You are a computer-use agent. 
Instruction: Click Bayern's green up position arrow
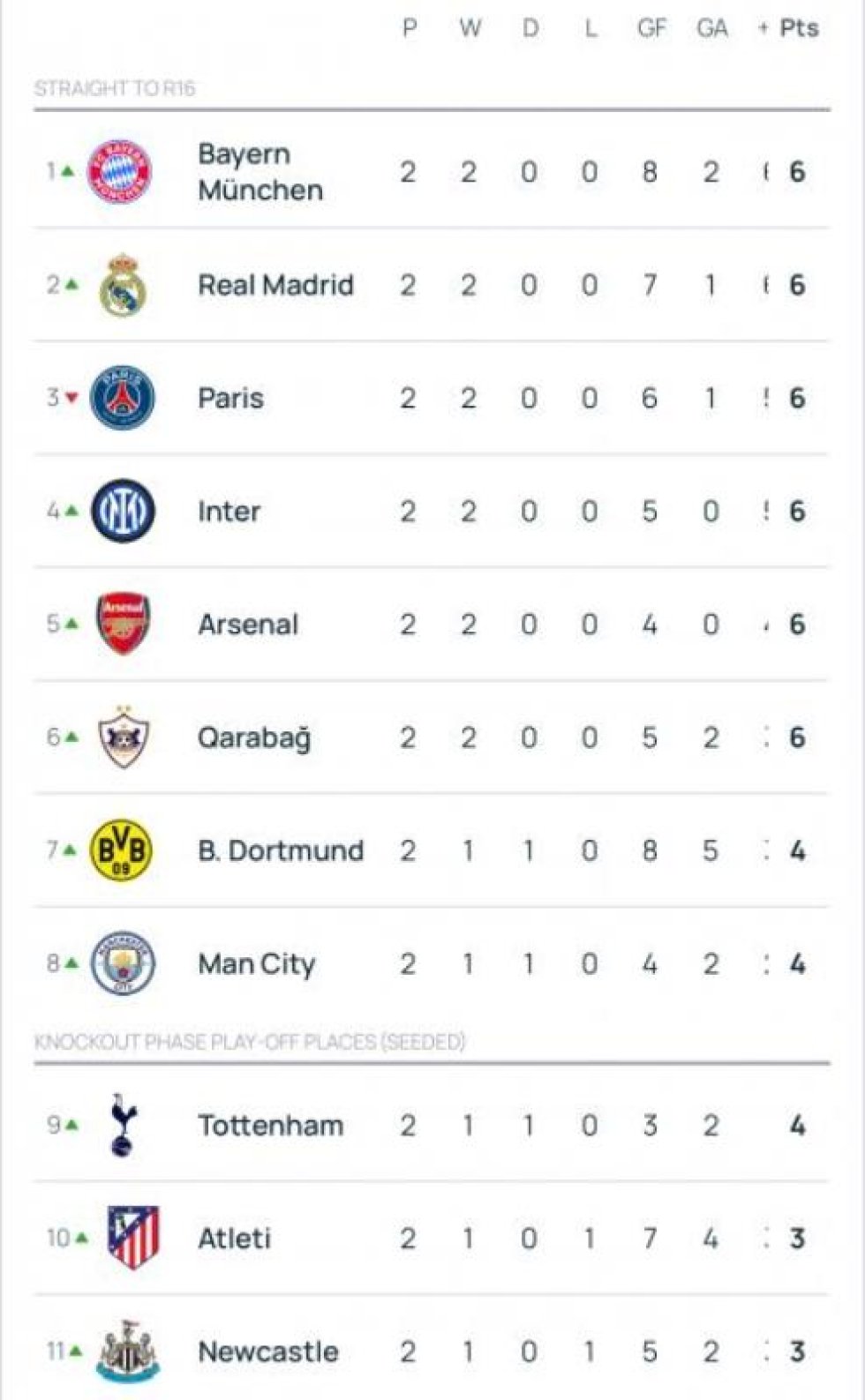pos(68,171)
